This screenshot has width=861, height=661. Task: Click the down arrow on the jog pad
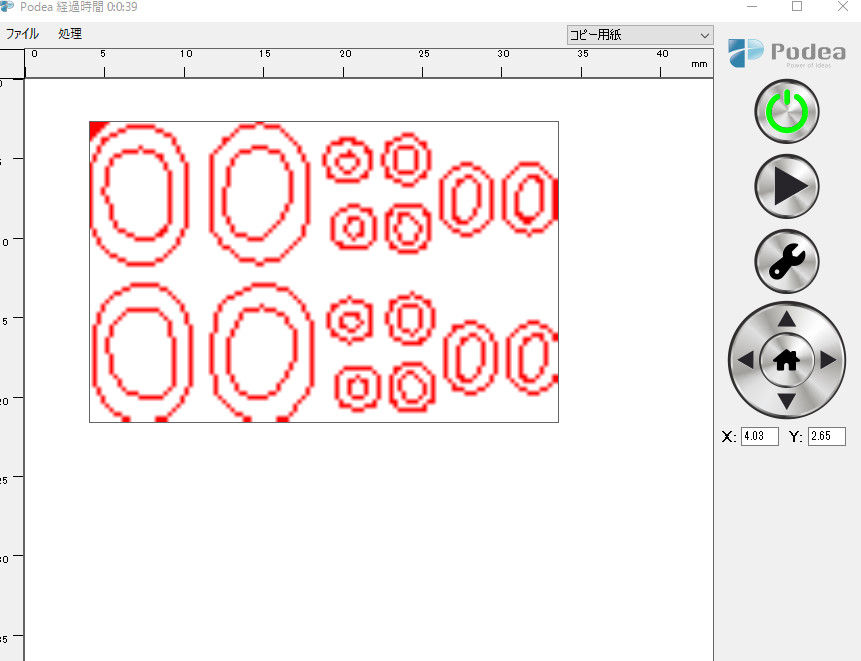tap(786, 401)
